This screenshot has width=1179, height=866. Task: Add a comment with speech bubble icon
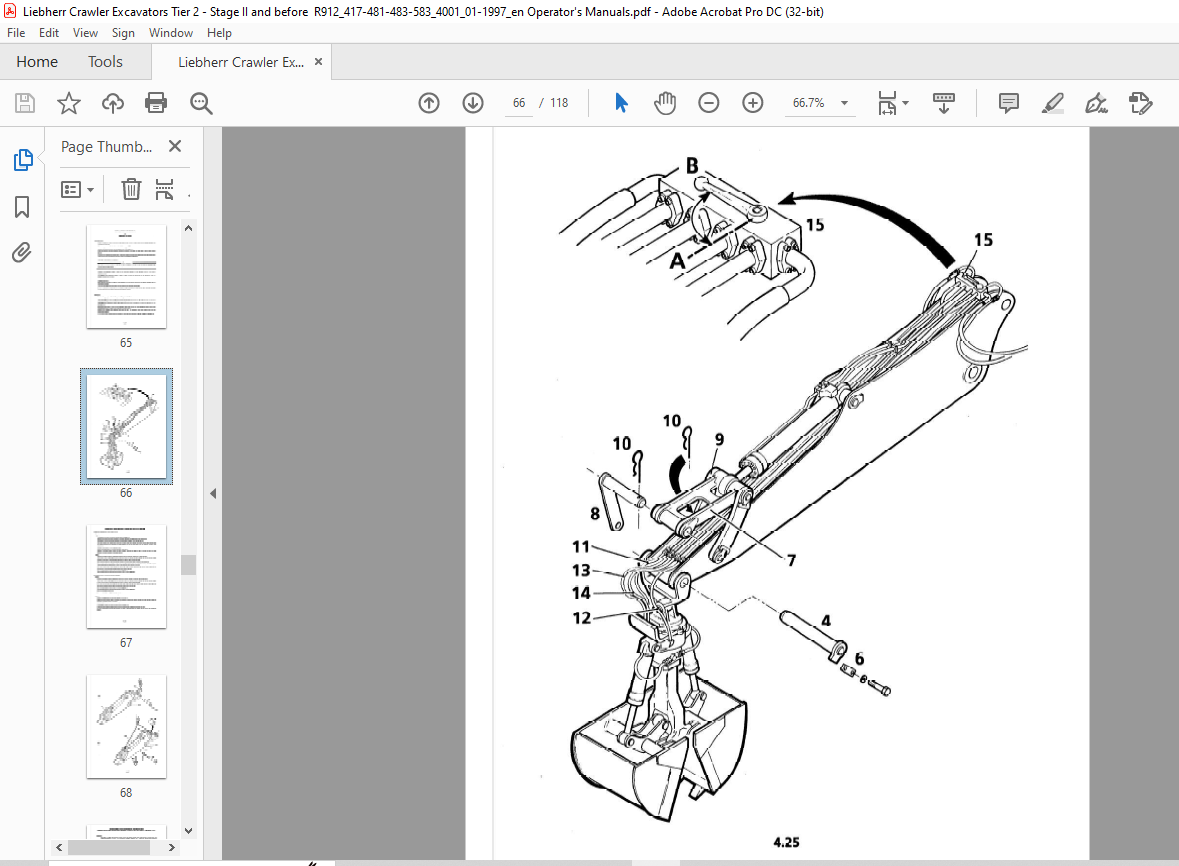coord(1008,103)
